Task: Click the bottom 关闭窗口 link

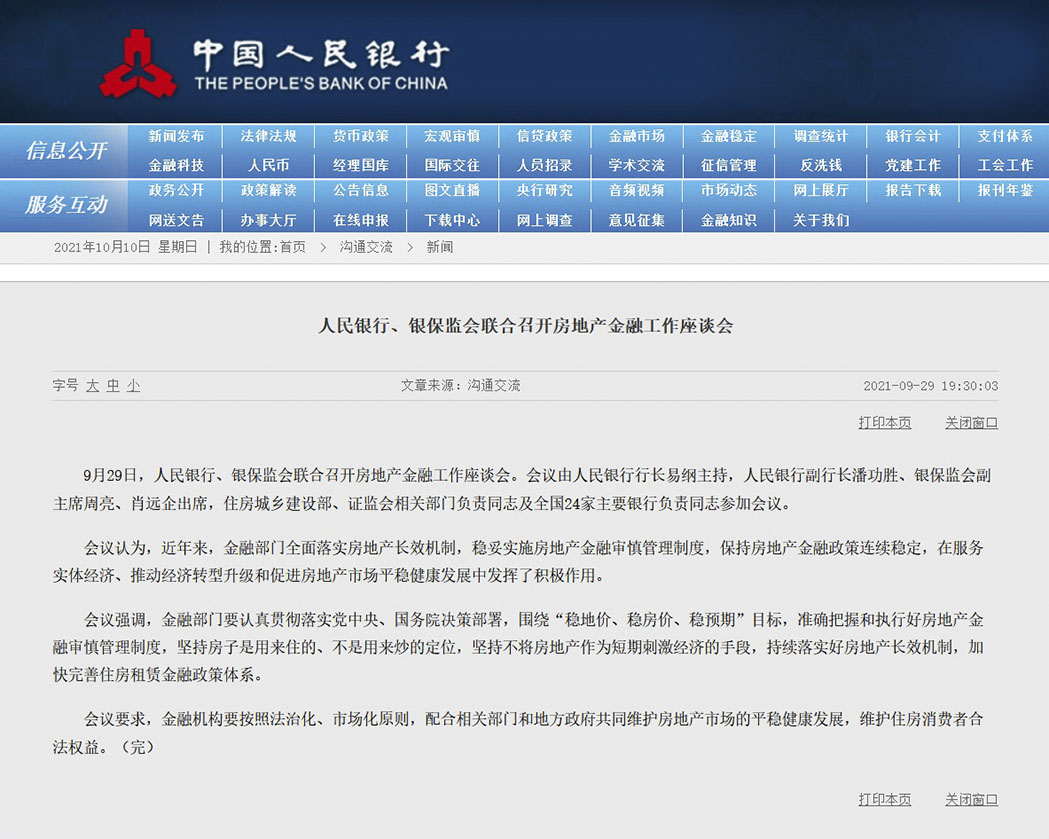Action: (x=971, y=799)
